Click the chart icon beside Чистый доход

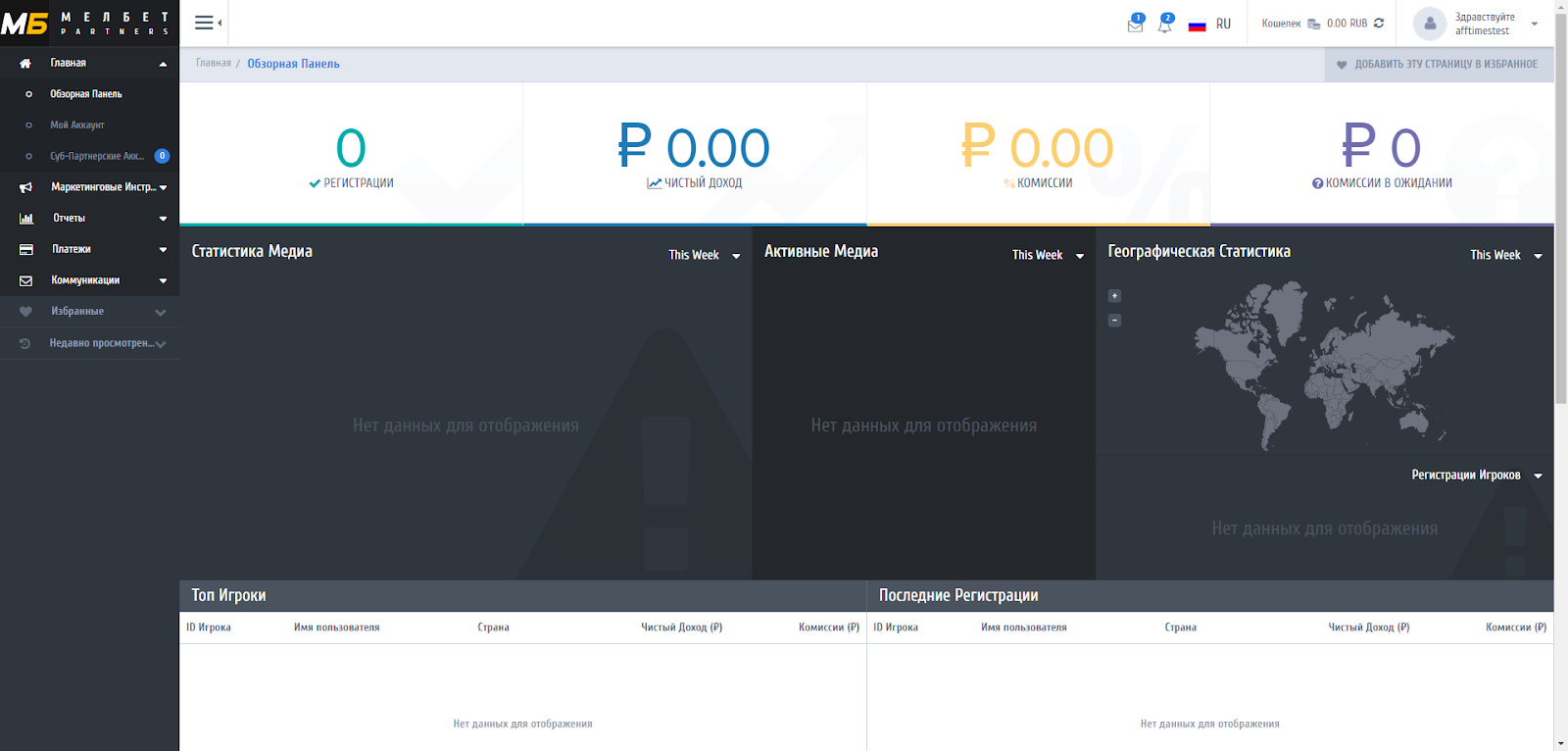pos(654,183)
